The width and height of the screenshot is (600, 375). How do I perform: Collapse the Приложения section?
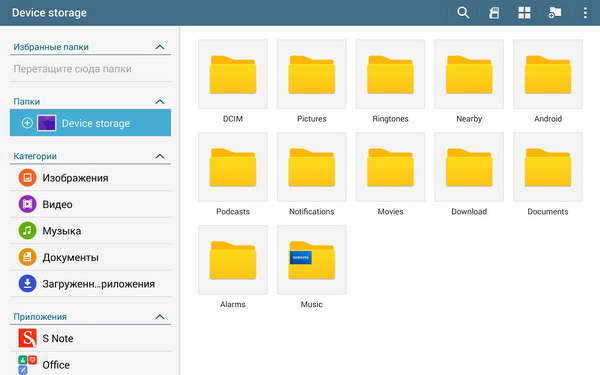tap(160, 317)
